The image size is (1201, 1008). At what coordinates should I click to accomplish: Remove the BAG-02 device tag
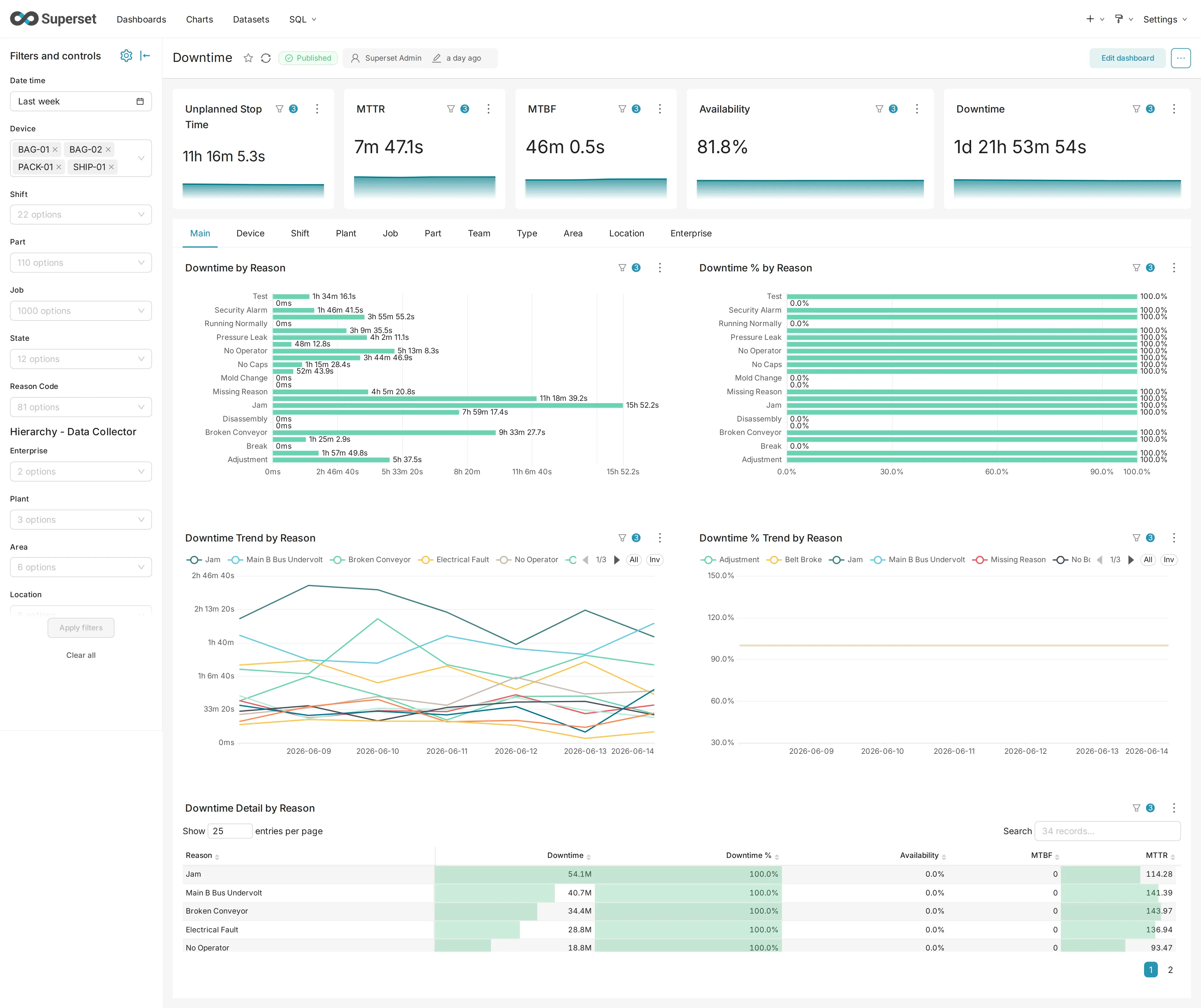(x=108, y=149)
